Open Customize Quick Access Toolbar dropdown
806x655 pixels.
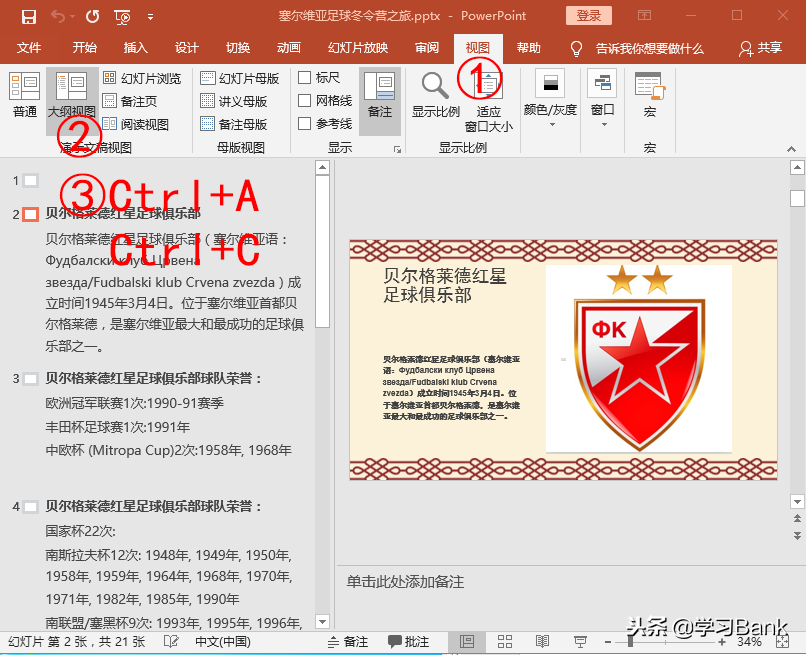[150, 17]
